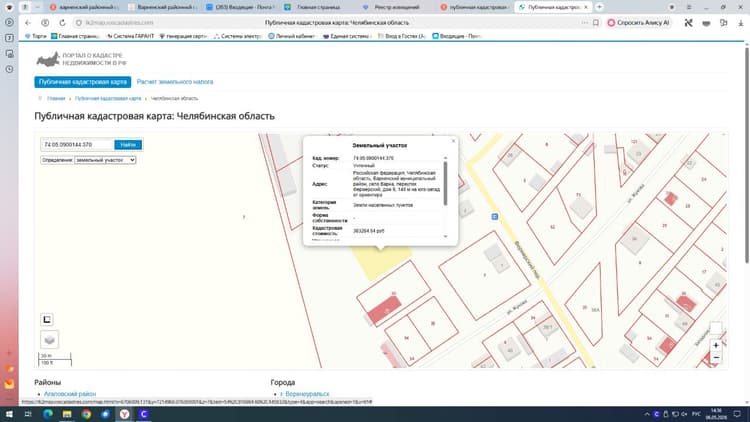
Task: Click the yellow highlighted land parcel
Action: [380, 262]
